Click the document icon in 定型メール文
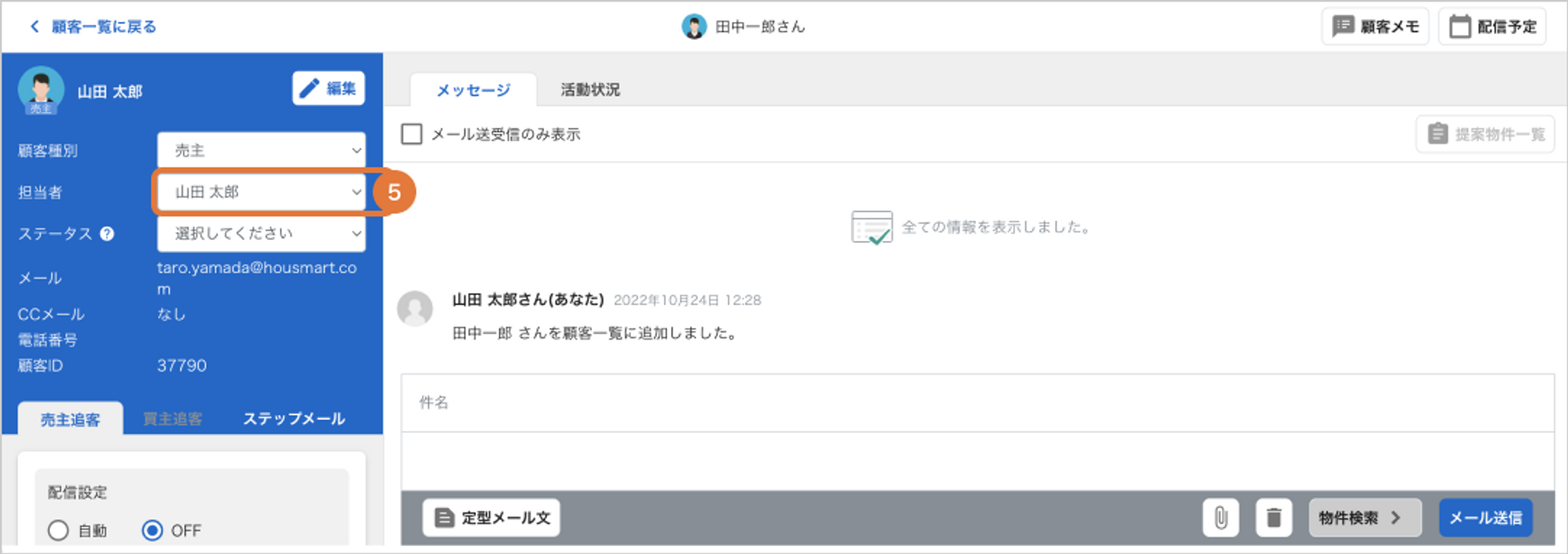 point(445,518)
